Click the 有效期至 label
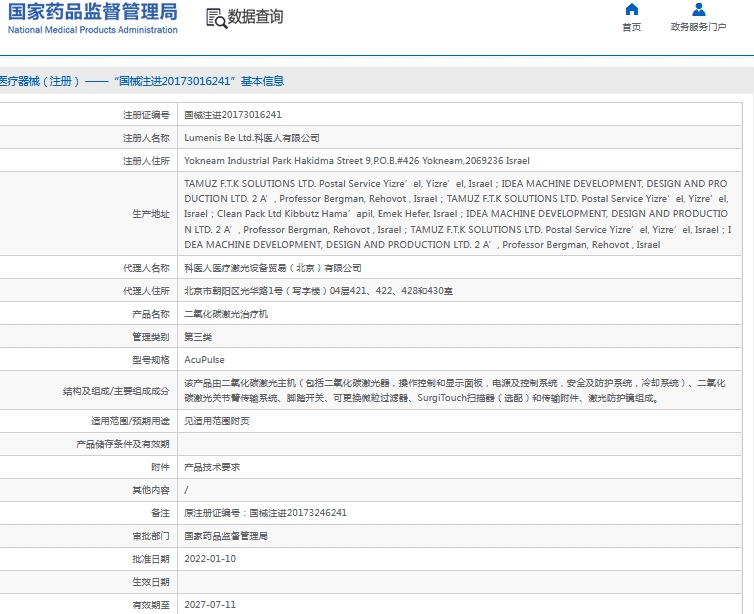Viewport: 754px width, 614px height. 151,604
